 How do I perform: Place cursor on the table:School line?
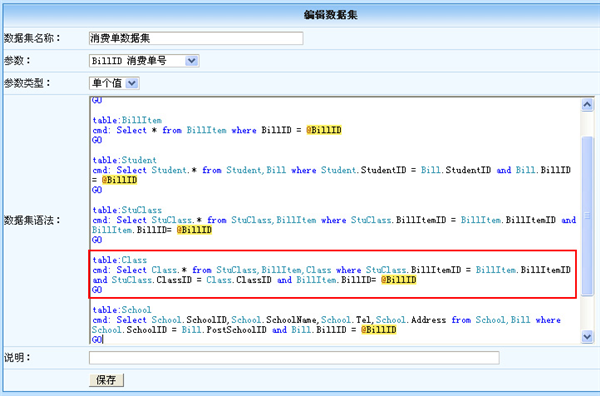click(x=122, y=310)
